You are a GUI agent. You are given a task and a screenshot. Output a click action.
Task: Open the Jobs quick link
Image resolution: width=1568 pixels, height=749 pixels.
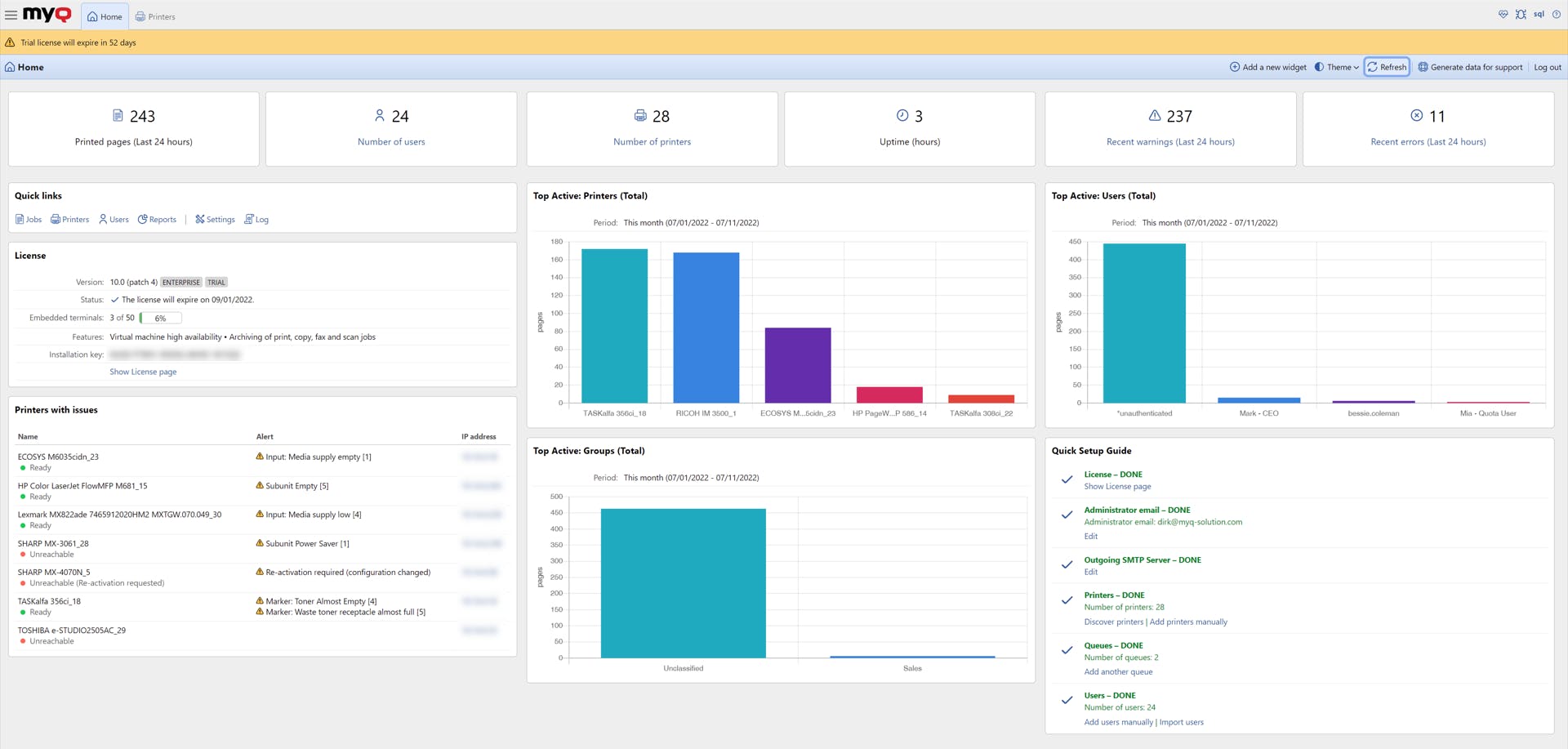(x=29, y=220)
